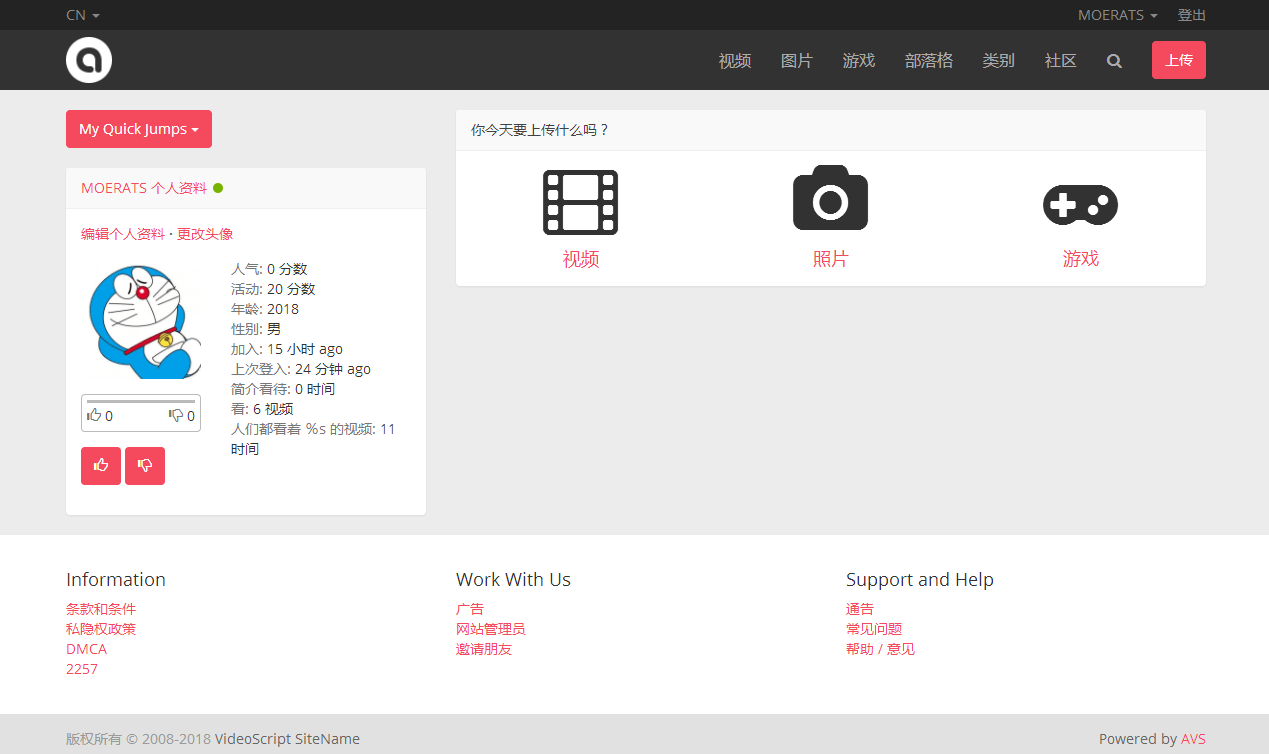Click the 你今天要上传什么吗？ heading text
The image size is (1269, 754).
pos(540,130)
